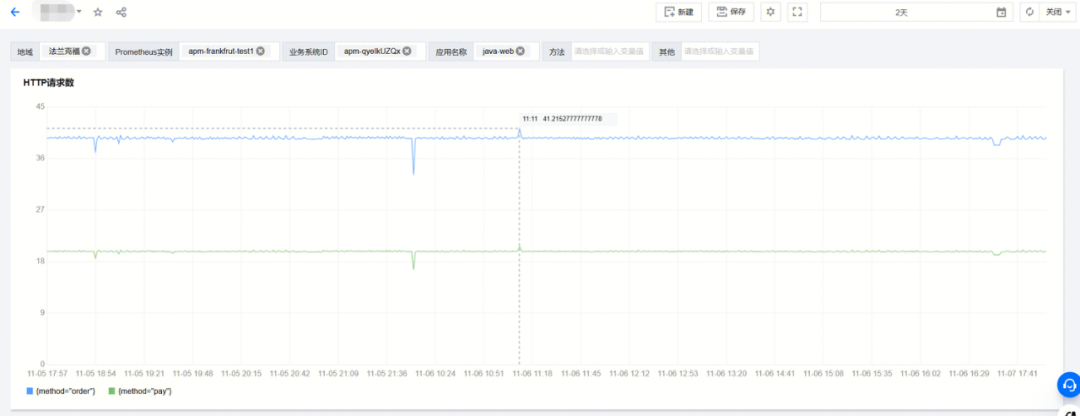This screenshot has width=1080, height=416.
Task: Open the Prometheus实例 selector
Action: click(229, 52)
